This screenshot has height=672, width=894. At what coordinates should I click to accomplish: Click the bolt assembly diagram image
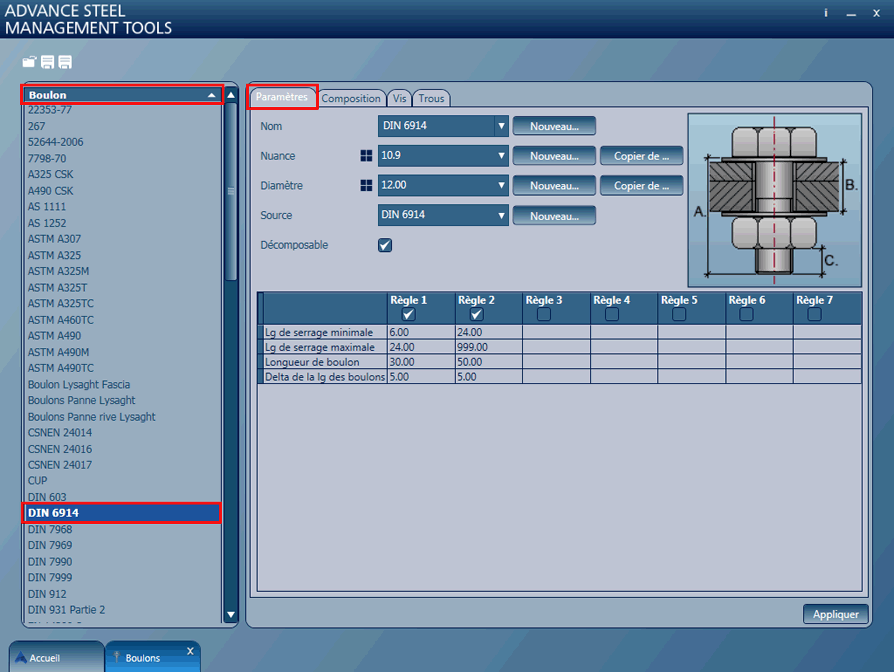click(x=774, y=200)
